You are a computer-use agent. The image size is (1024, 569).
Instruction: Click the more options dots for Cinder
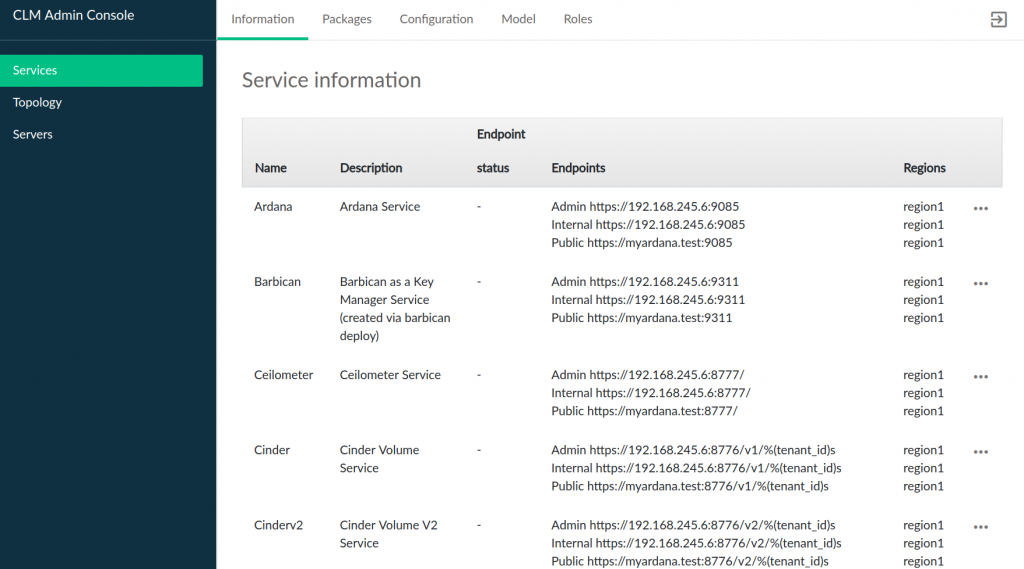pyautogui.click(x=980, y=452)
